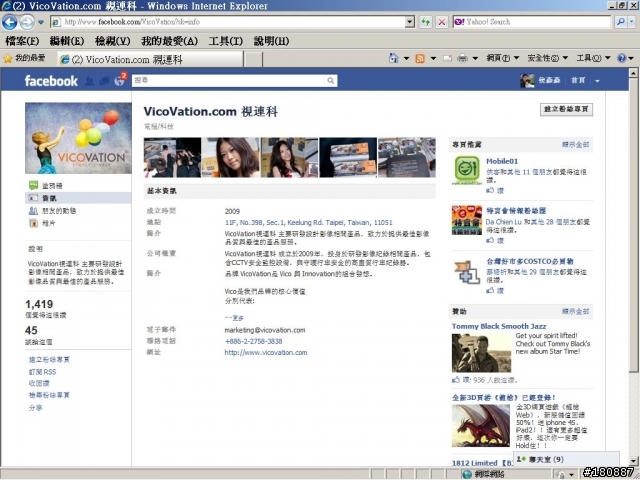Click the Mobile01 green logo icon
Image resolution: width=640 pixels, height=480 pixels.
coord(467,169)
